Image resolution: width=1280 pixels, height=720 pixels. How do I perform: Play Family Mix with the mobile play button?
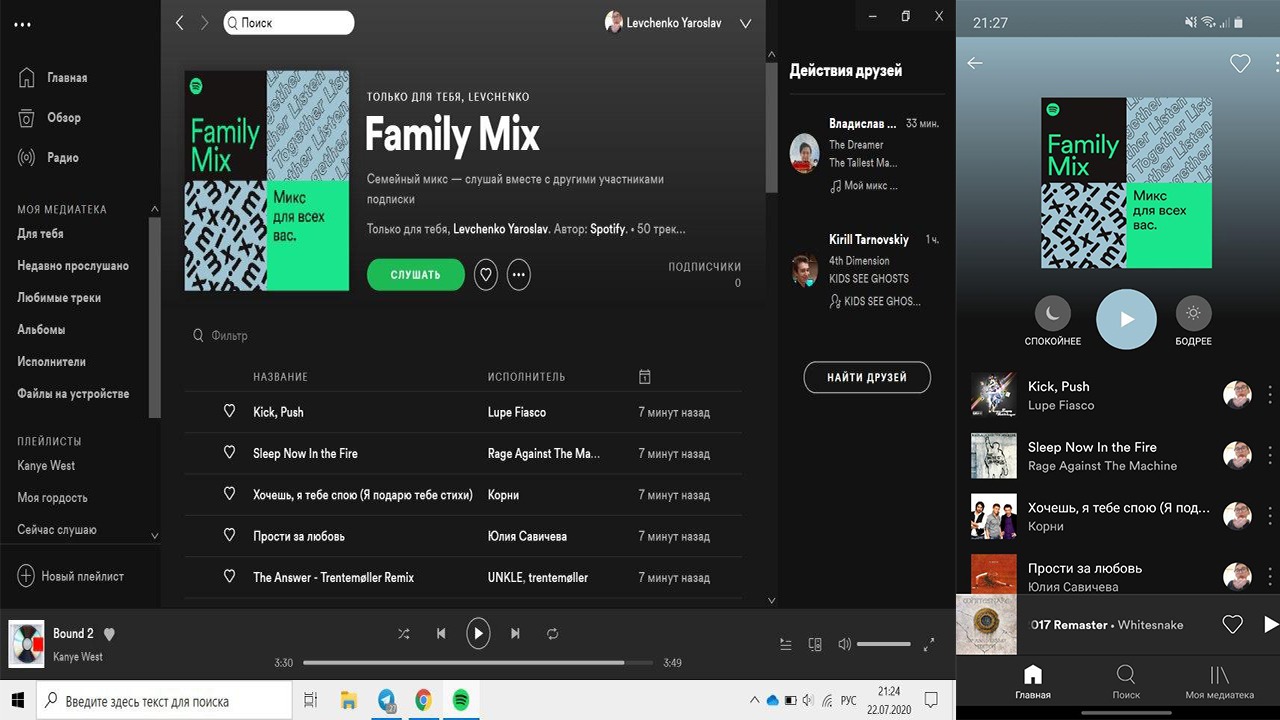tap(1126, 319)
